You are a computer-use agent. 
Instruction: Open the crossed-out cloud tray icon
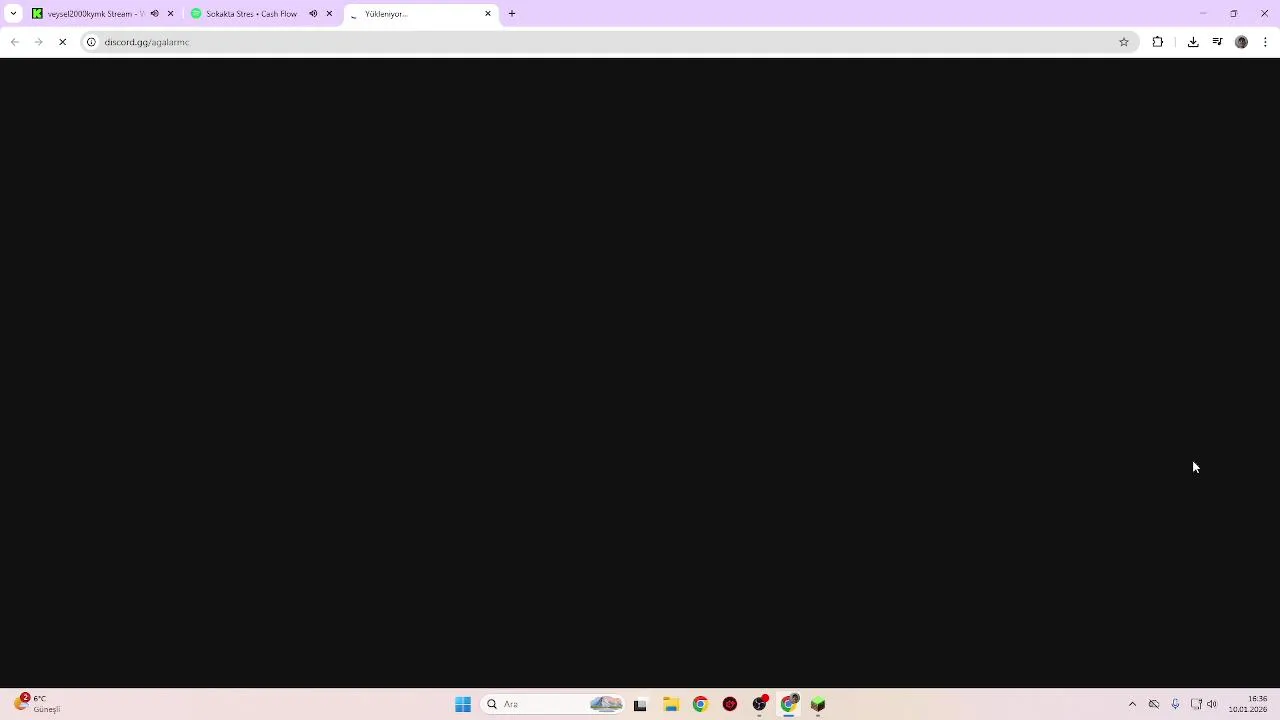(x=1154, y=704)
